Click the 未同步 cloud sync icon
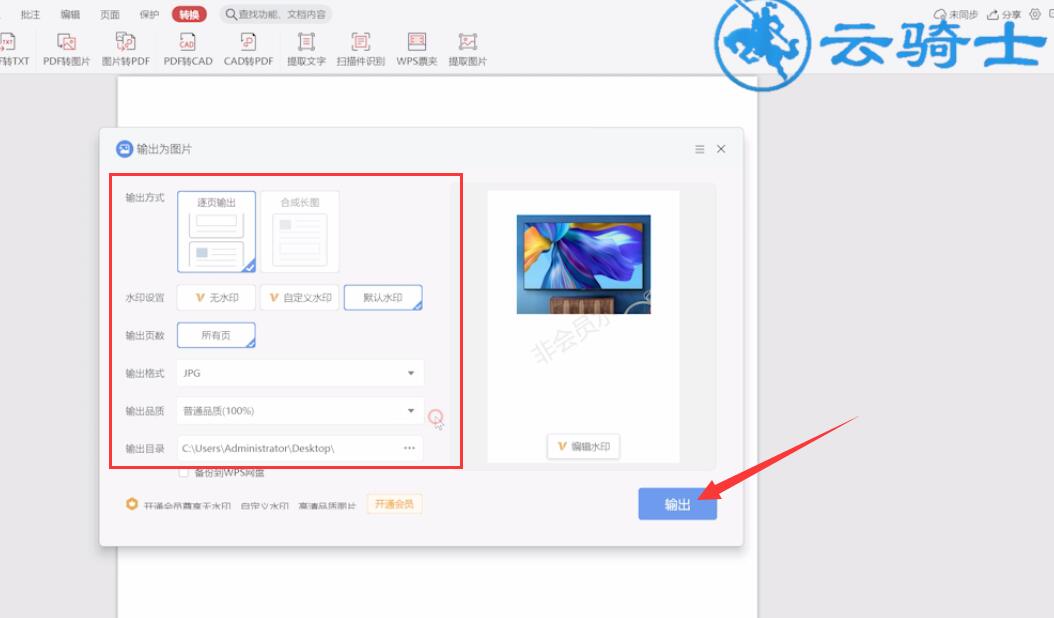Viewport: 1054px width, 618px height. (x=940, y=14)
